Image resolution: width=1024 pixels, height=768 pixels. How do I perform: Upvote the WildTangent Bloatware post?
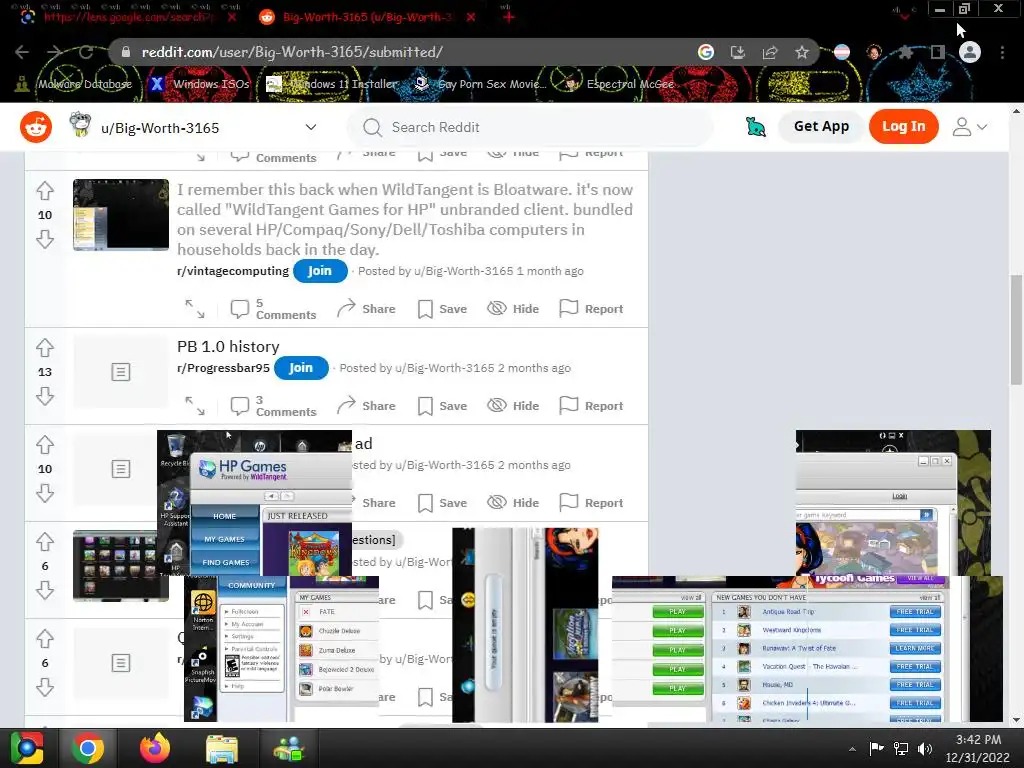pos(45,191)
